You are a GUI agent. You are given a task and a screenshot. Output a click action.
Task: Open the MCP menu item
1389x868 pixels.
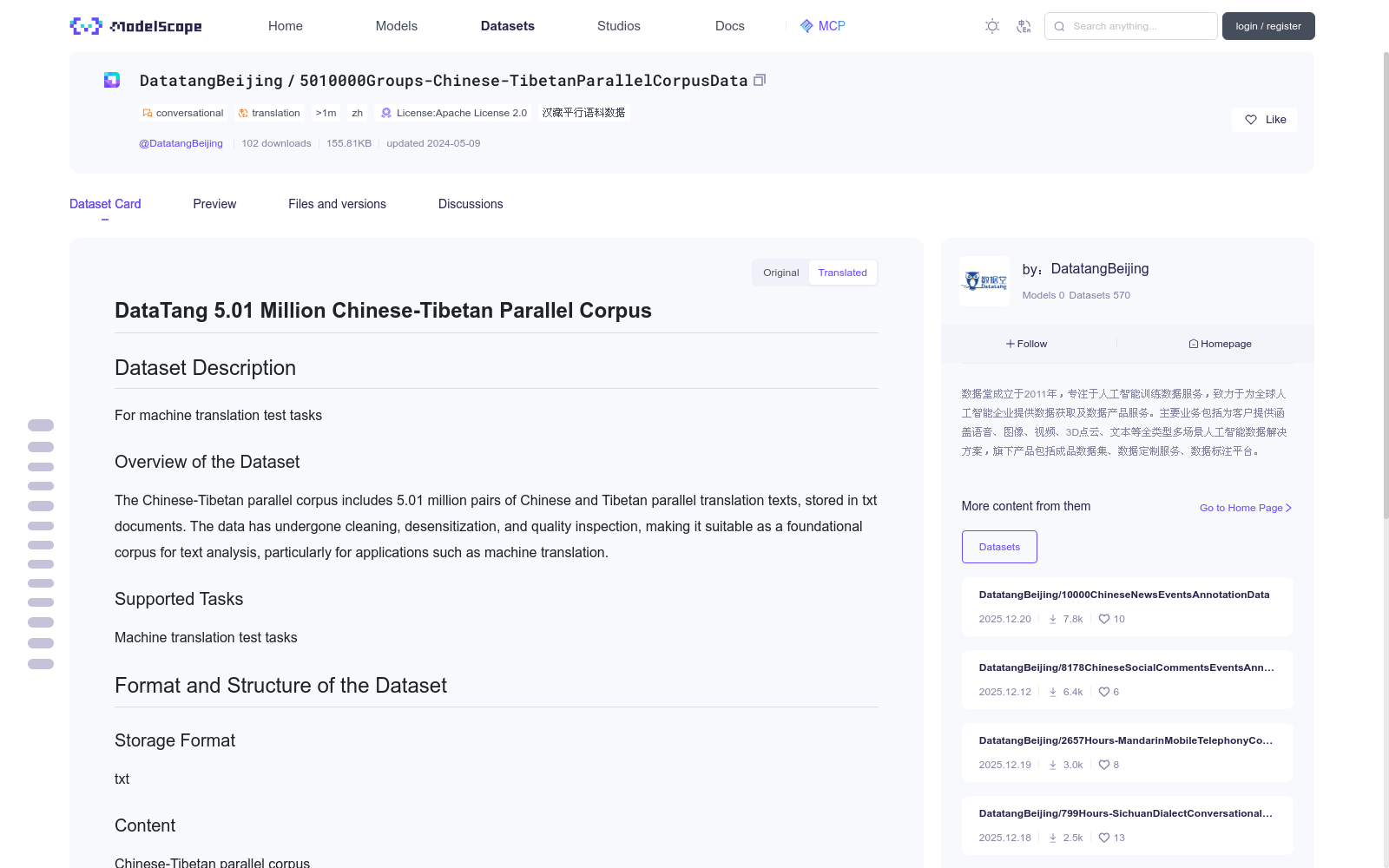pos(823,26)
